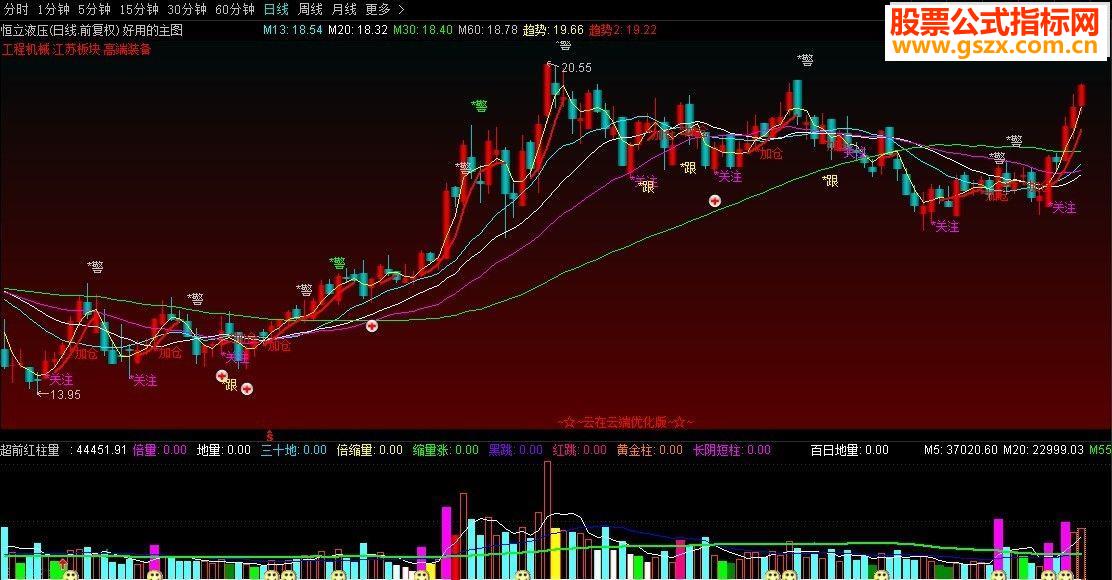Click the 44451.91 volume value
The width and height of the screenshot is (1112, 580).
(101, 450)
